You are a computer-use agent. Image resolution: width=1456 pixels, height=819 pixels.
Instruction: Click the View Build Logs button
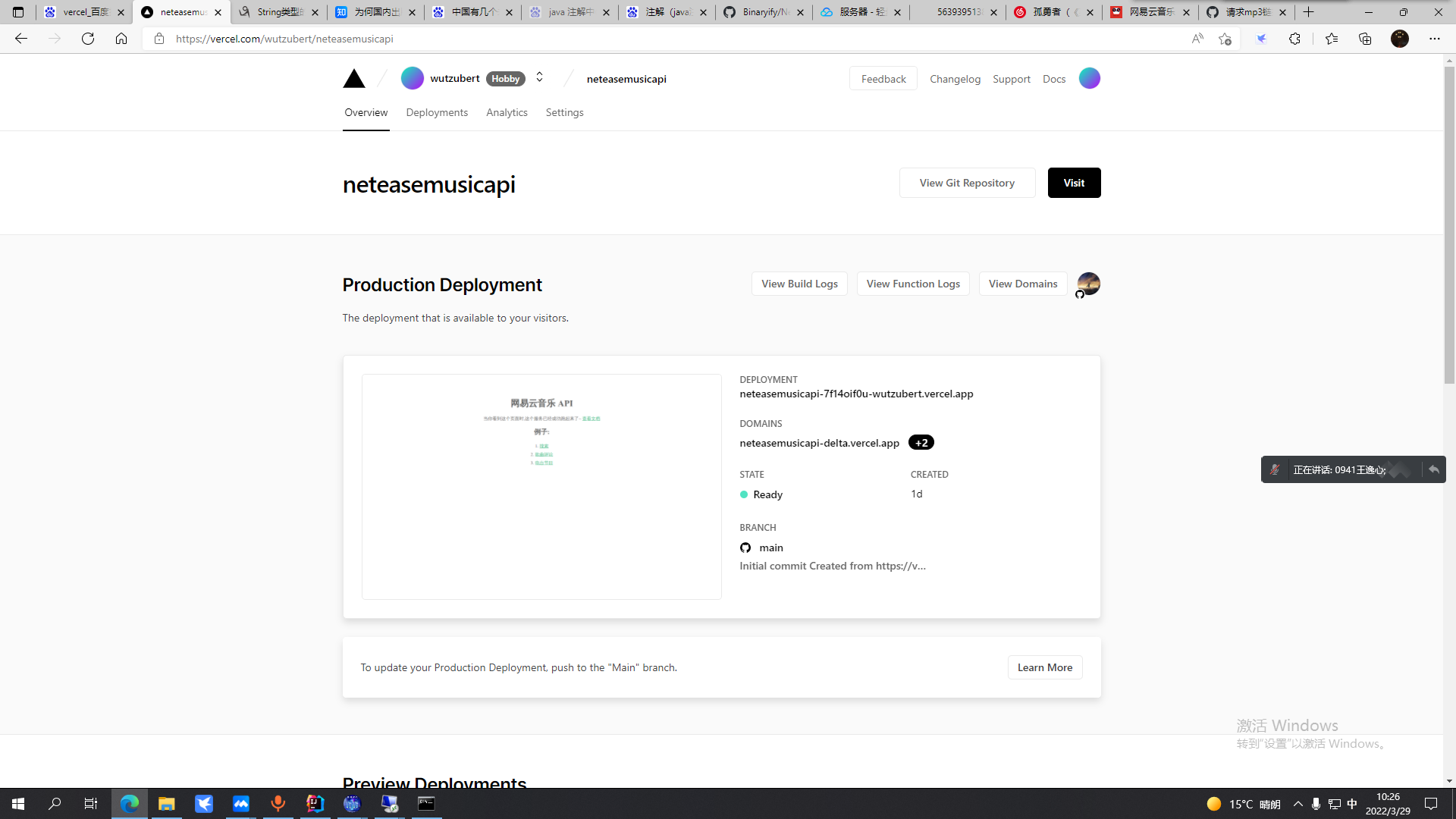(x=799, y=284)
